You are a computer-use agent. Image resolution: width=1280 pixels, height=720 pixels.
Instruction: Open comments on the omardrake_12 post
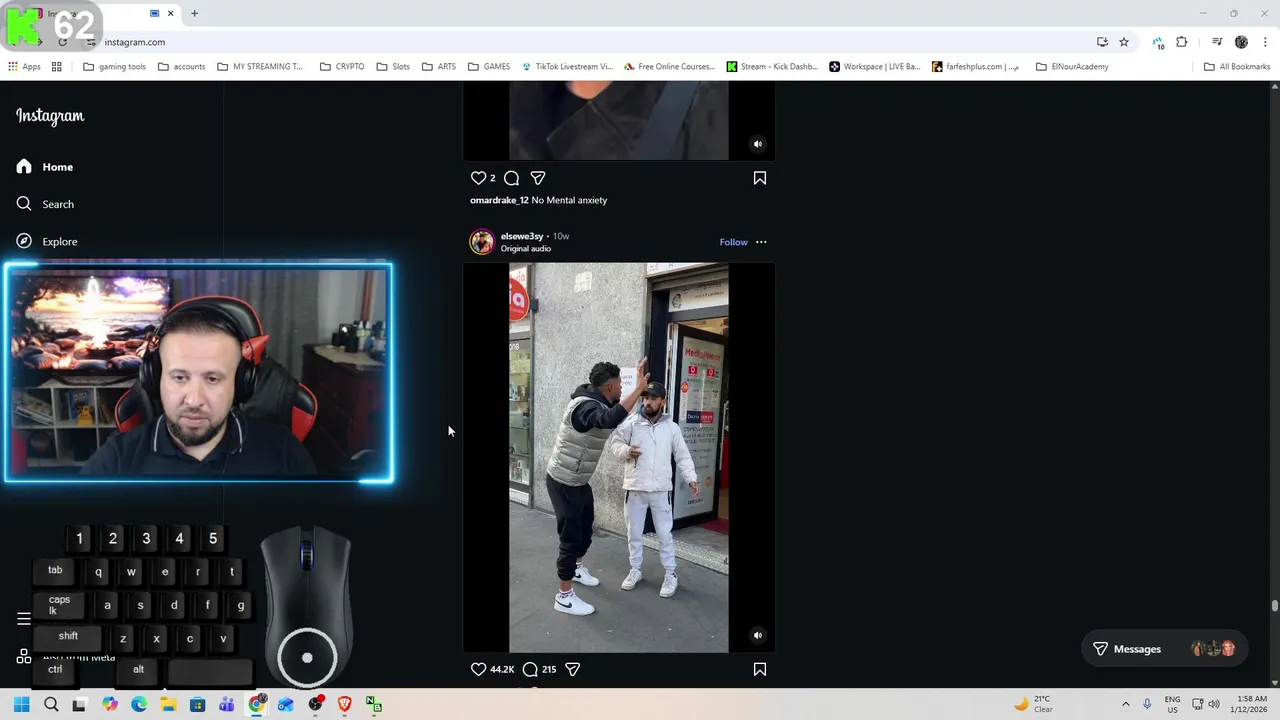coord(511,178)
